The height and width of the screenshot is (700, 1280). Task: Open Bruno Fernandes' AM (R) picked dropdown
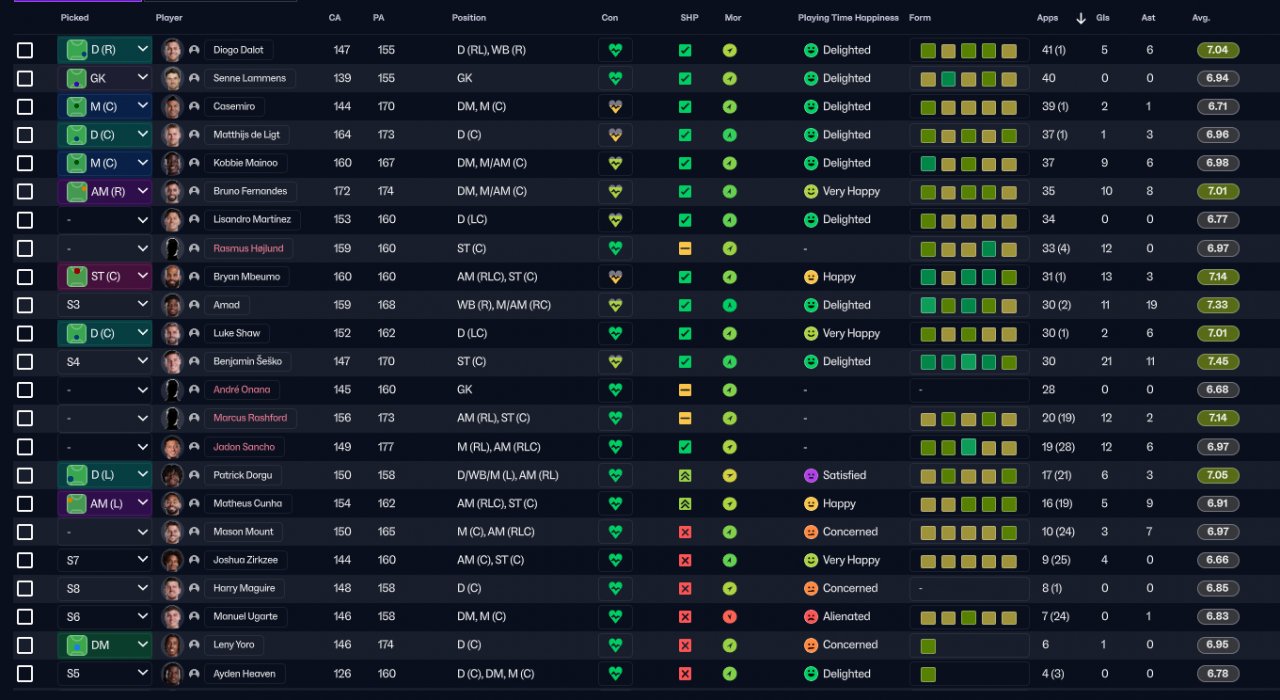105,192
